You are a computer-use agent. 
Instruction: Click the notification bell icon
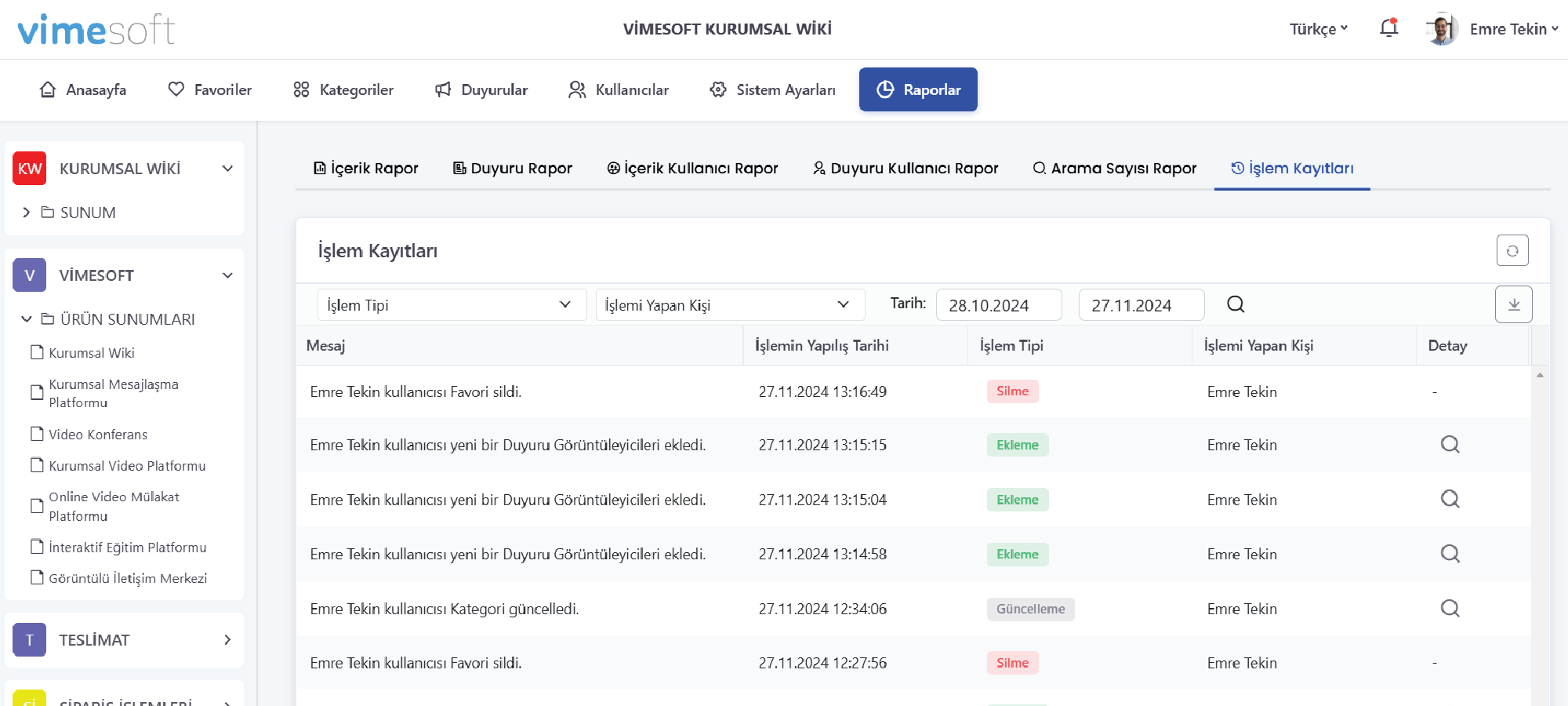tap(1388, 28)
